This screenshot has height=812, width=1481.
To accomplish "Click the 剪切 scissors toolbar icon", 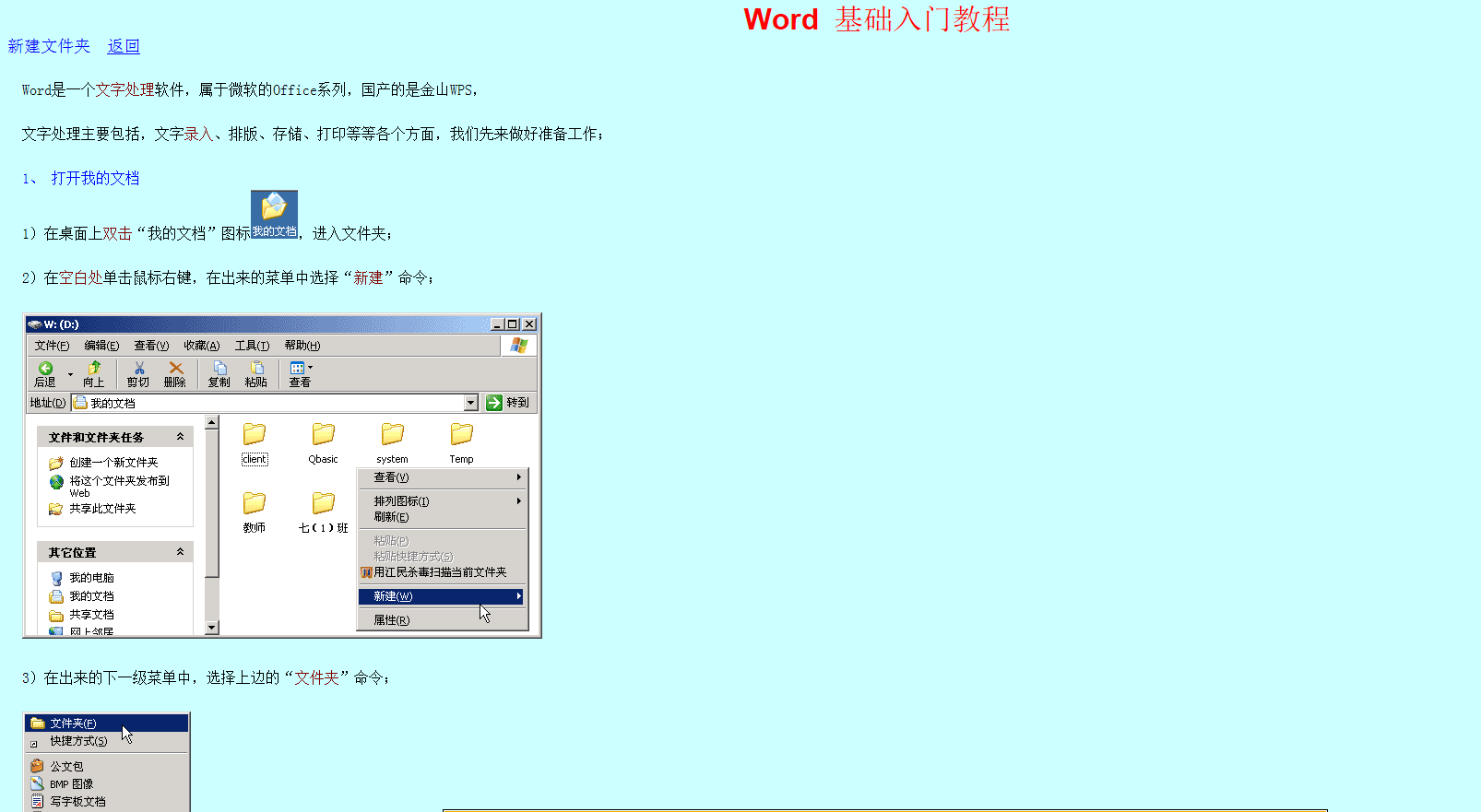I will pos(138,368).
